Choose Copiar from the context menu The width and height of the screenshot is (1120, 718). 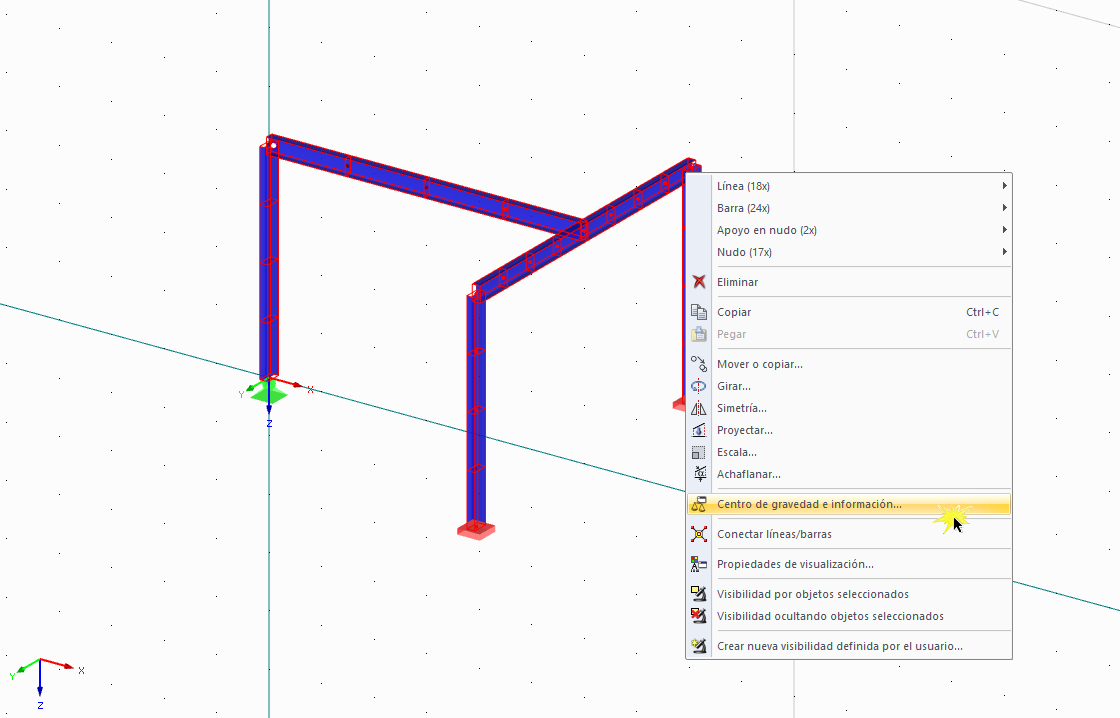pos(849,312)
